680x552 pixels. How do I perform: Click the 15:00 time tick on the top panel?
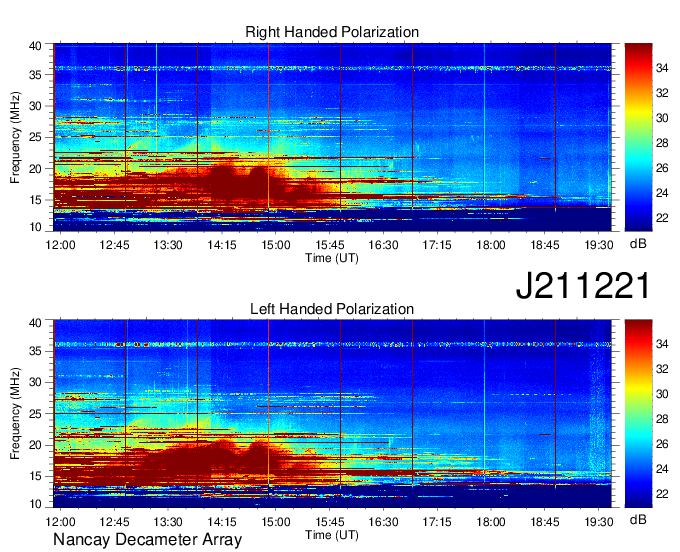click(x=276, y=245)
